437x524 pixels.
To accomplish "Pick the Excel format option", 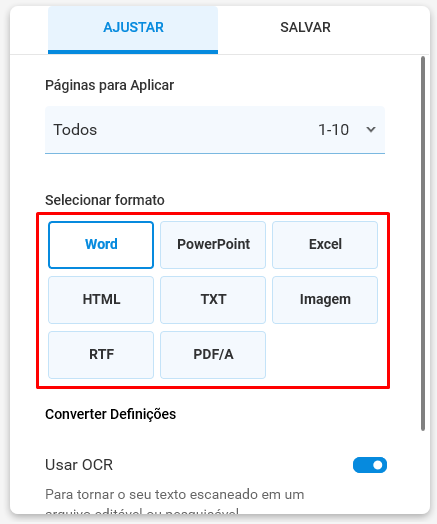I will click(325, 245).
